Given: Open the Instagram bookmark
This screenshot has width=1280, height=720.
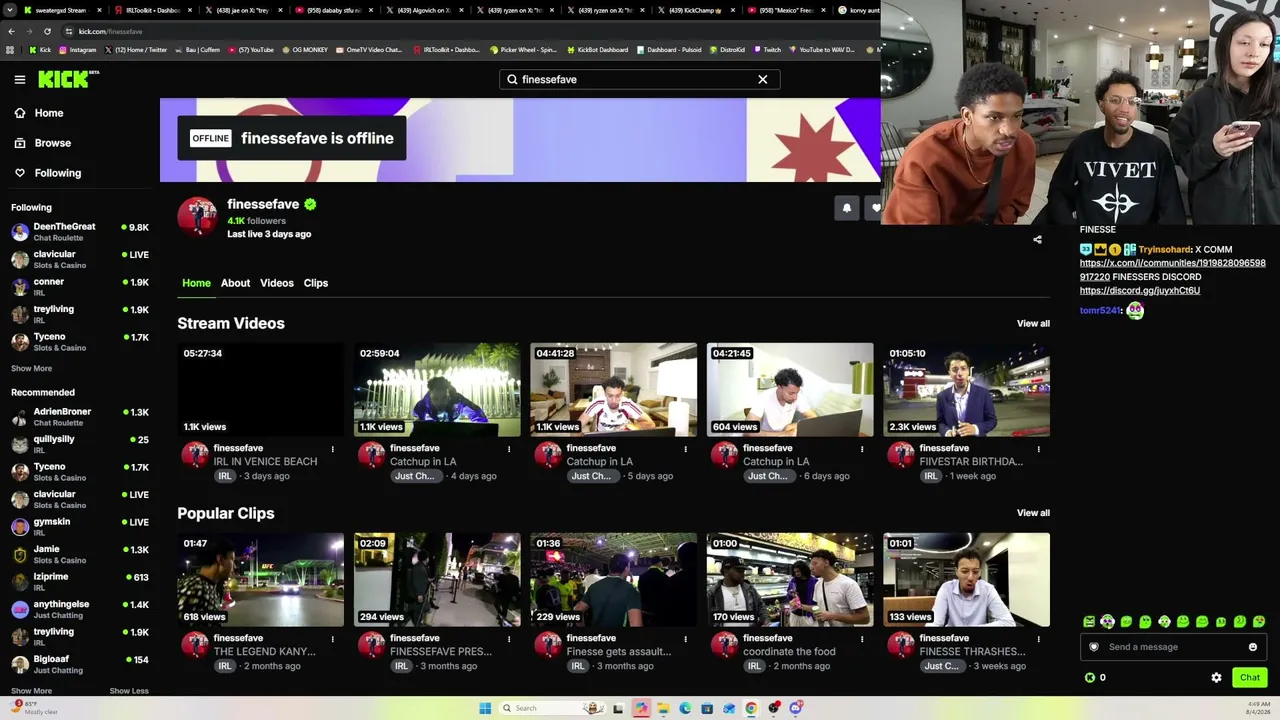Looking at the screenshot, I should (78, 50).
